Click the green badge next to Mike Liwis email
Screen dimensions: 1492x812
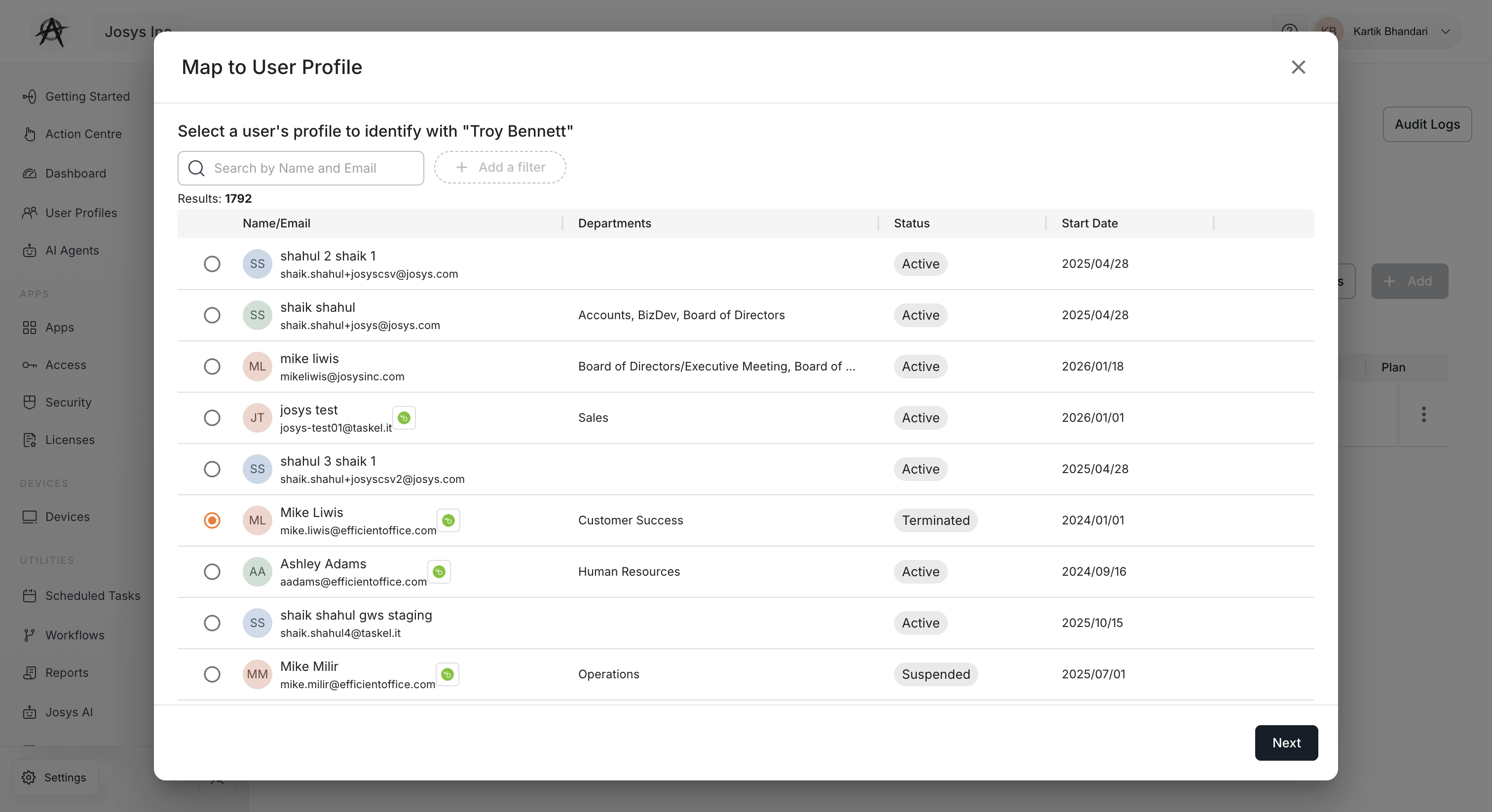pos(448,520)
